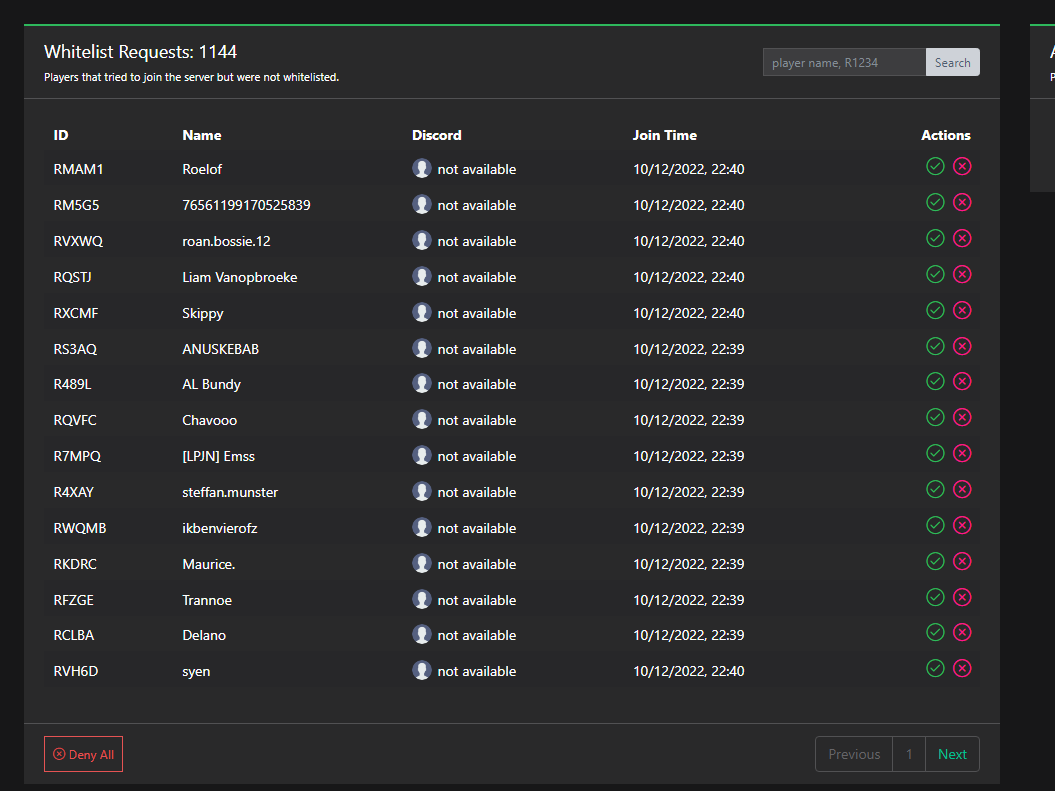Image resolution: width=1055 pixels, height=791 pixels.
Task: Deny whitelist request for Skippy
Action: [962, 310]
